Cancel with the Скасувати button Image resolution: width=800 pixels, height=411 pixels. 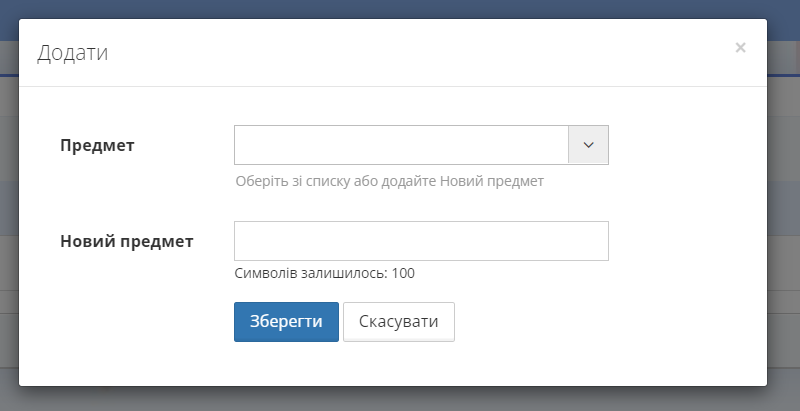tap(398, 322)
